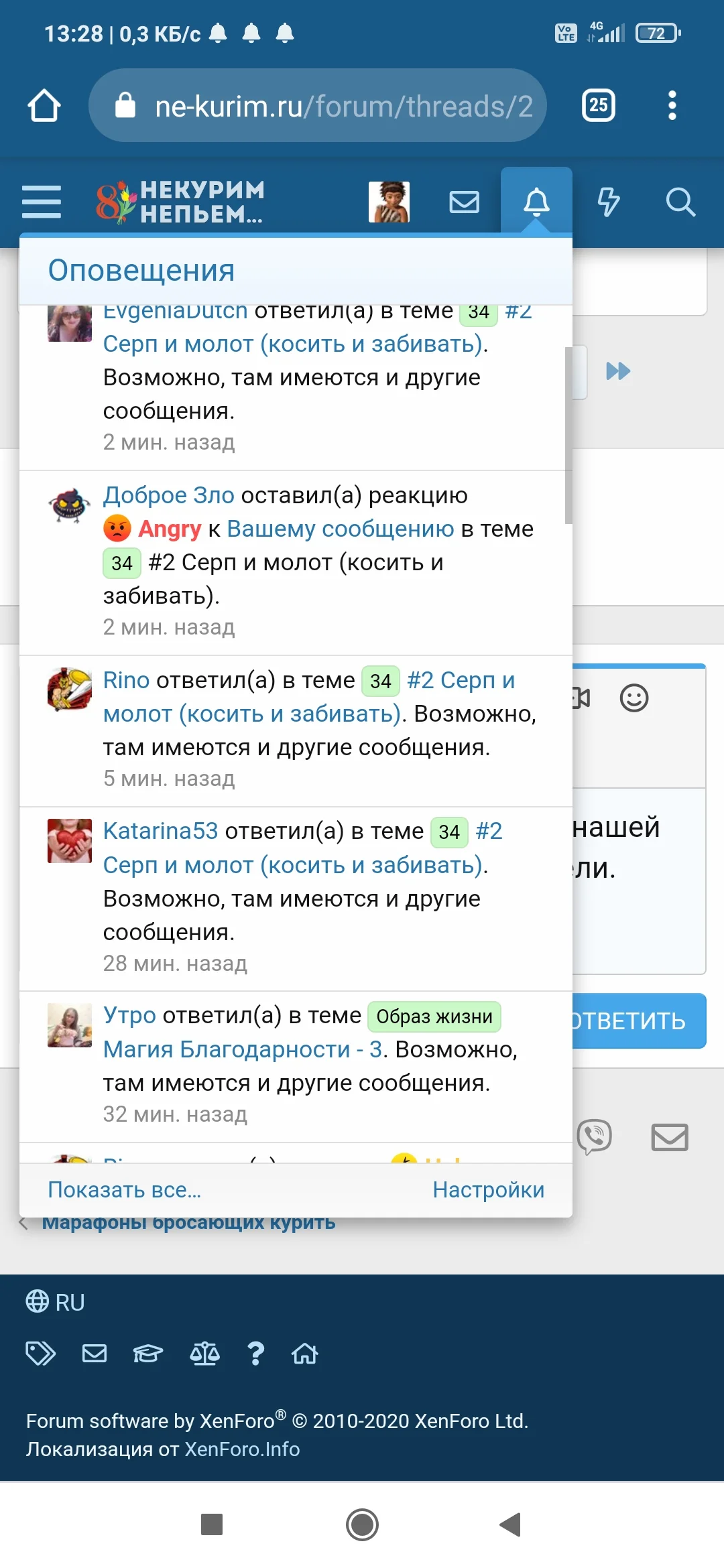Open notification Настройки link
The height and width of the screenshot is (1568, 724).
point(489,1190)
